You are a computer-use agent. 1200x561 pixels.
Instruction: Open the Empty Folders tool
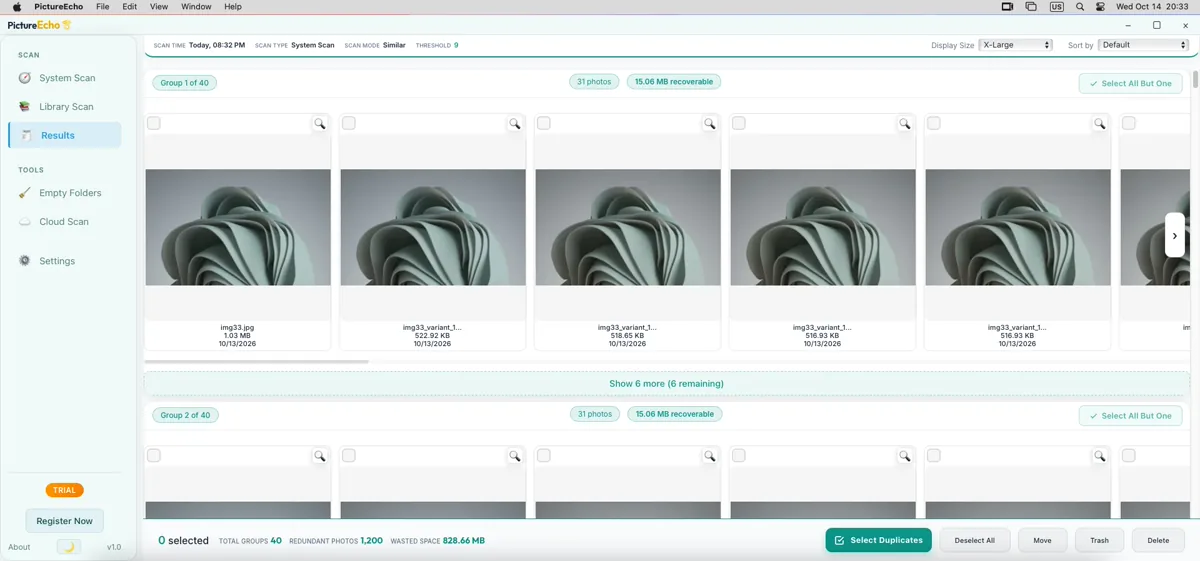pos(65,193)
